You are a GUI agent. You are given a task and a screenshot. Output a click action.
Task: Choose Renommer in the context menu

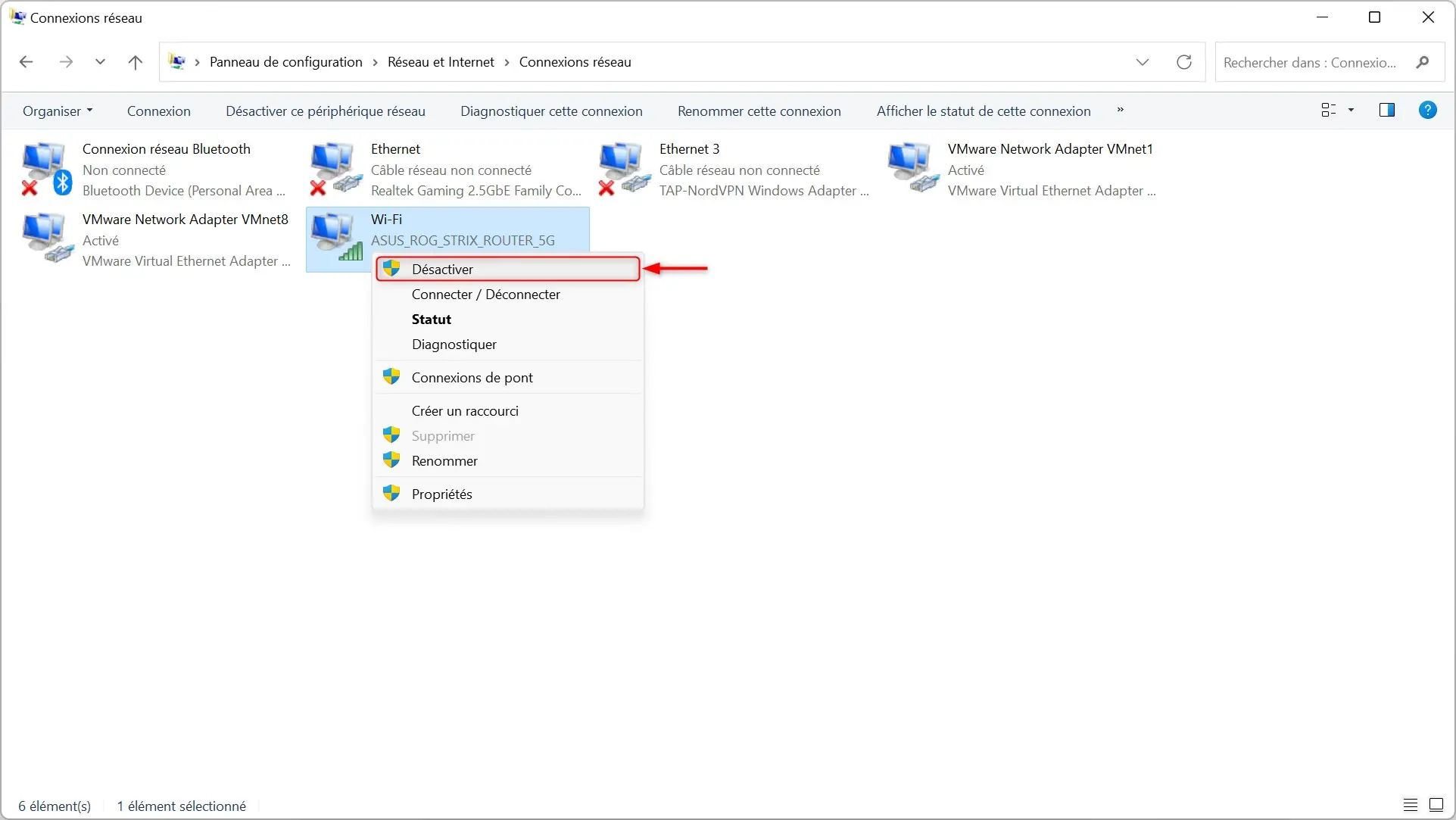point(507,461)
